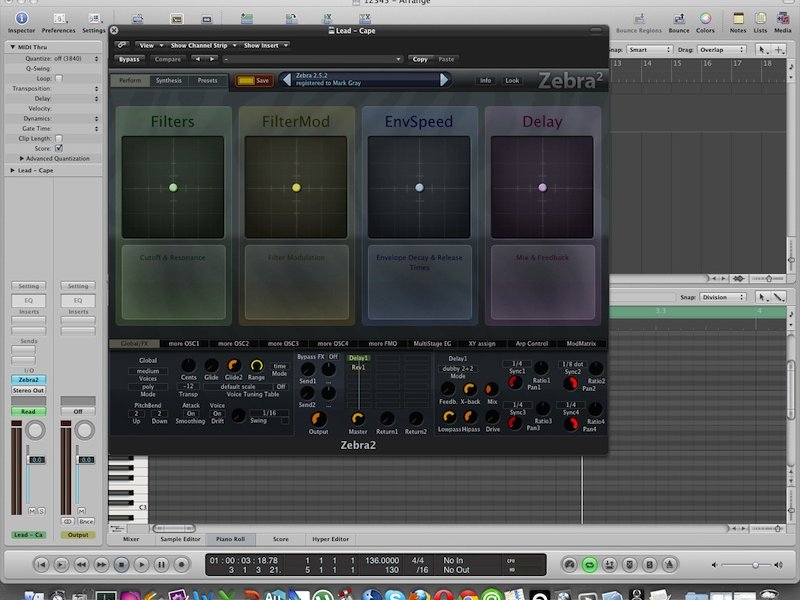Open the Snap Division dropdown

722,297
